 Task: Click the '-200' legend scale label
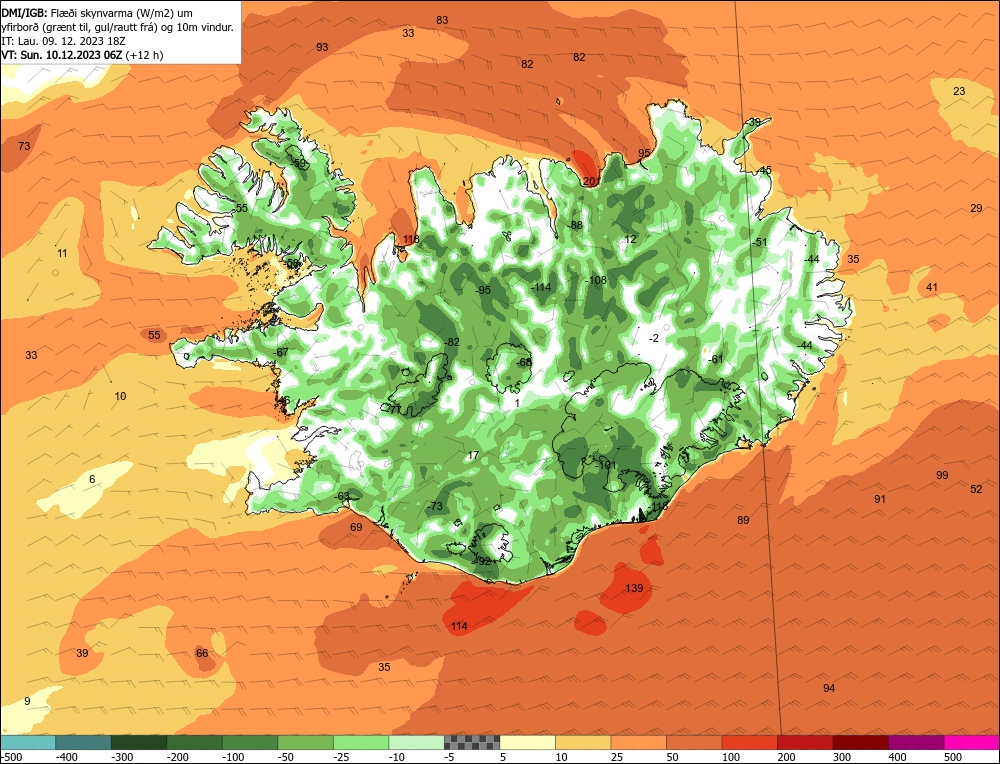pyautogui.click(x=178, y=757)
